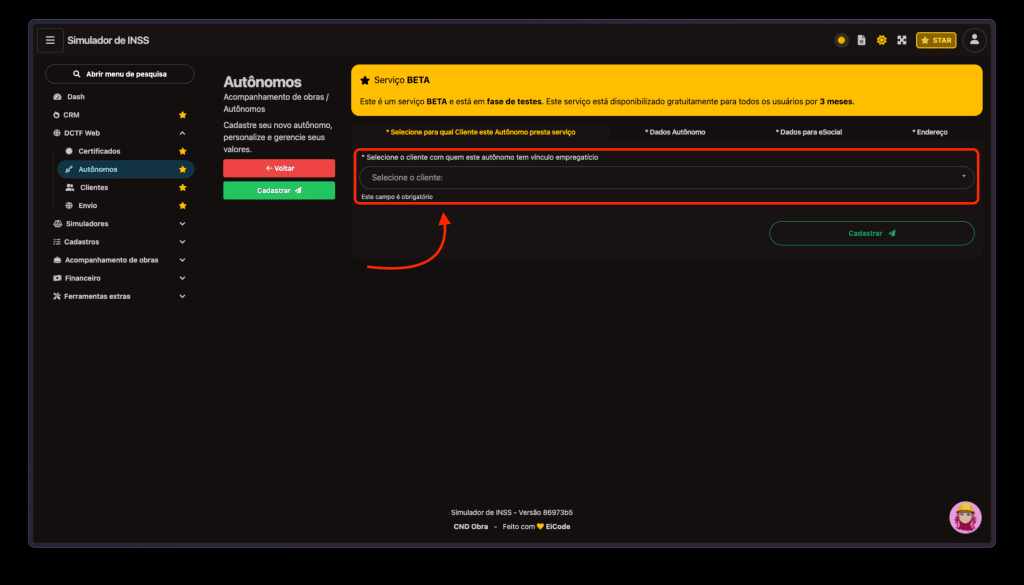Toggle the sun theme icon
The width and height of the screenshot is (1024, 585).
pos(882,40)
